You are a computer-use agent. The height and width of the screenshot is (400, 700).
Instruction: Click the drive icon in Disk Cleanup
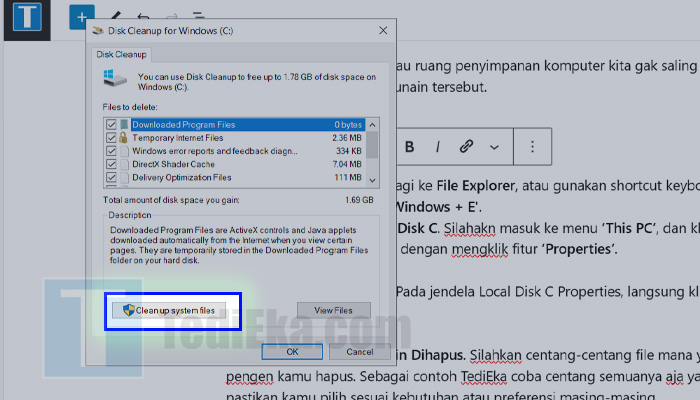pyautogui.click(x=115, y=78)
